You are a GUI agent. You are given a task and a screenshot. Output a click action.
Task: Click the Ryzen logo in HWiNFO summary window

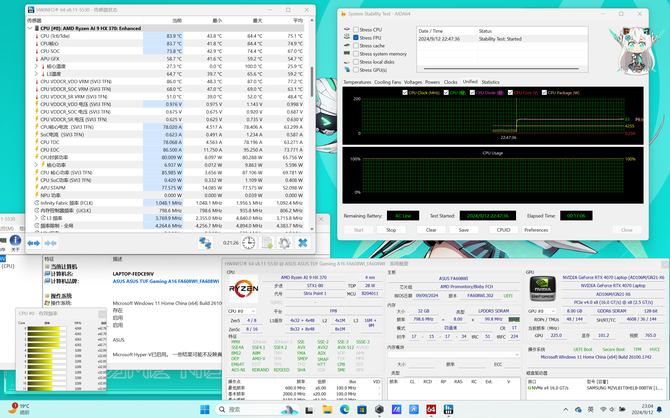coord(244,288)
